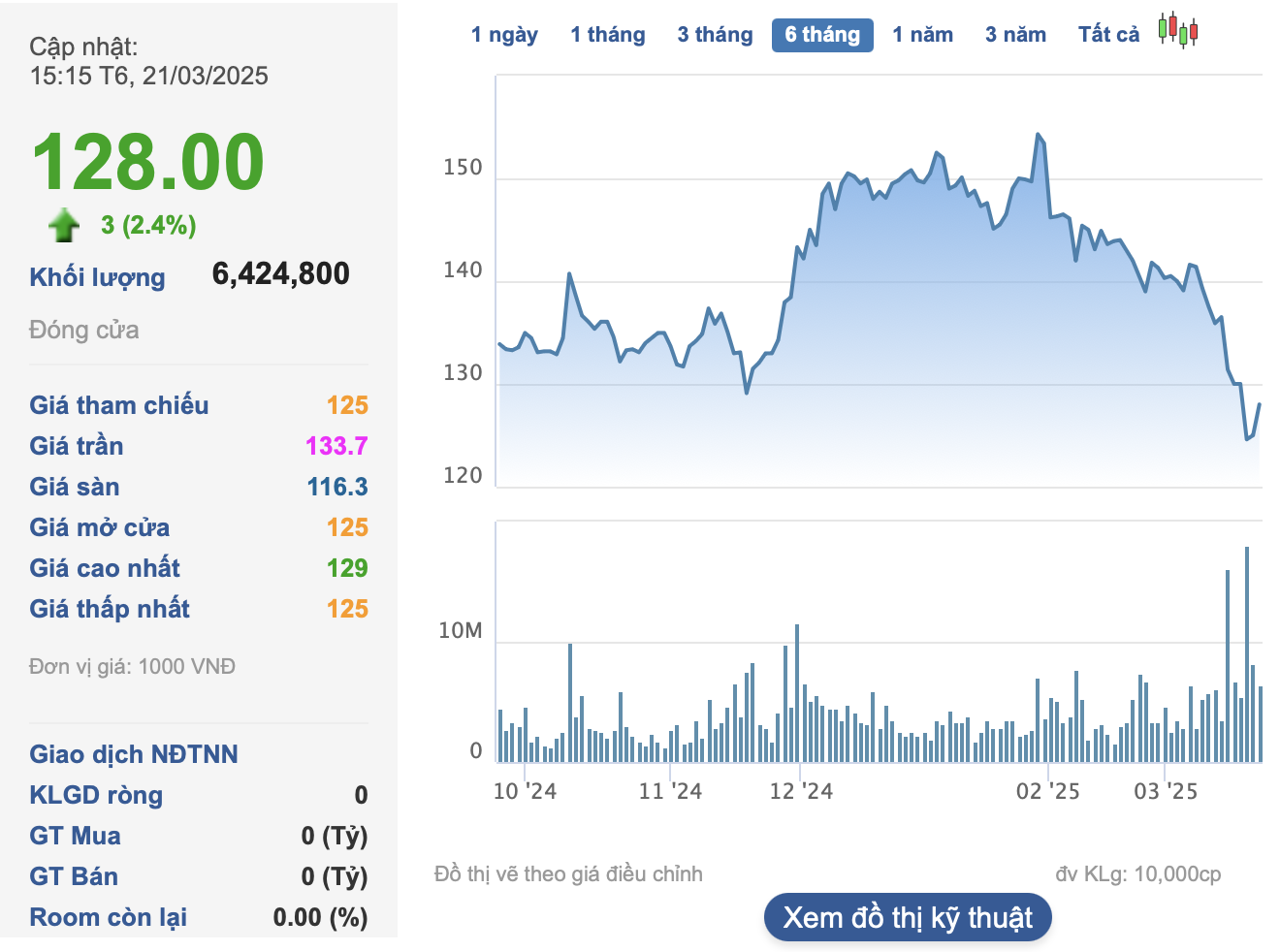Screen dimensions: 1280x952
Task: Click the "Room còn lại" label
Action: [x=109, y=917]
